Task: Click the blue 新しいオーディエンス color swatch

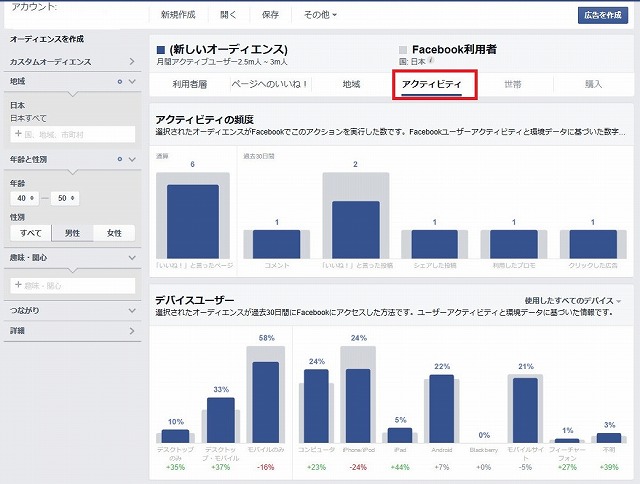Action: click(161, 50)
